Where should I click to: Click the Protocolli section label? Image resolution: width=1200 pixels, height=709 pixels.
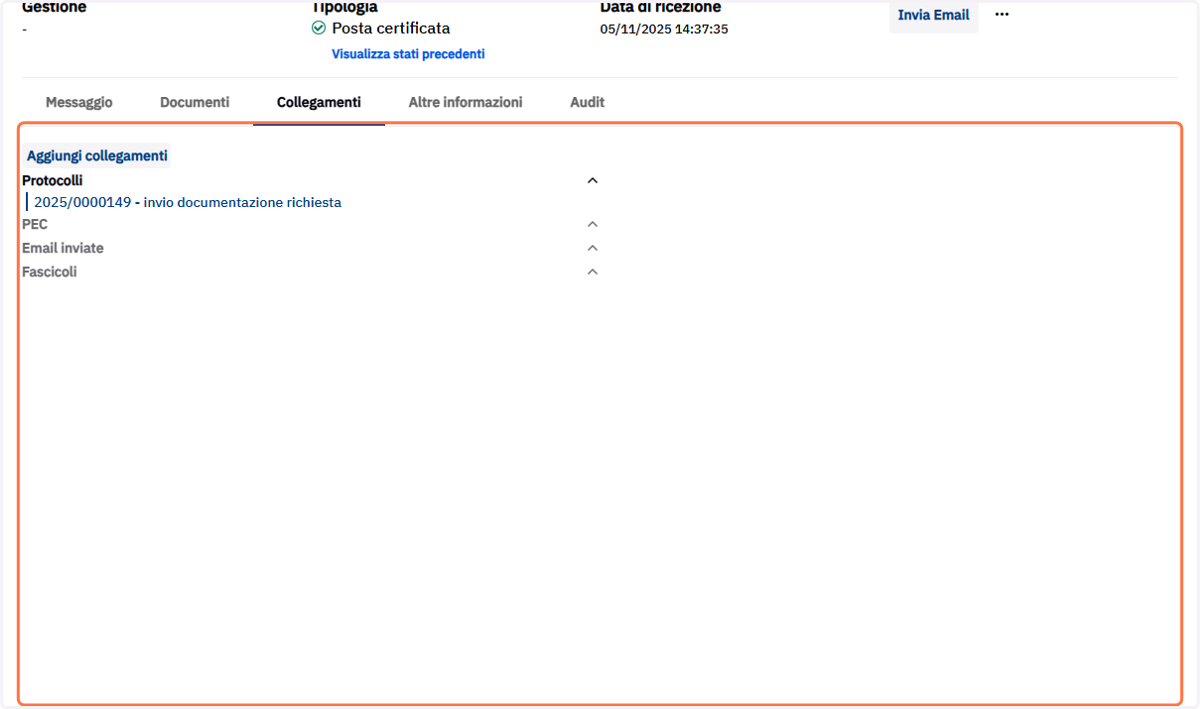tap(52, 181)
